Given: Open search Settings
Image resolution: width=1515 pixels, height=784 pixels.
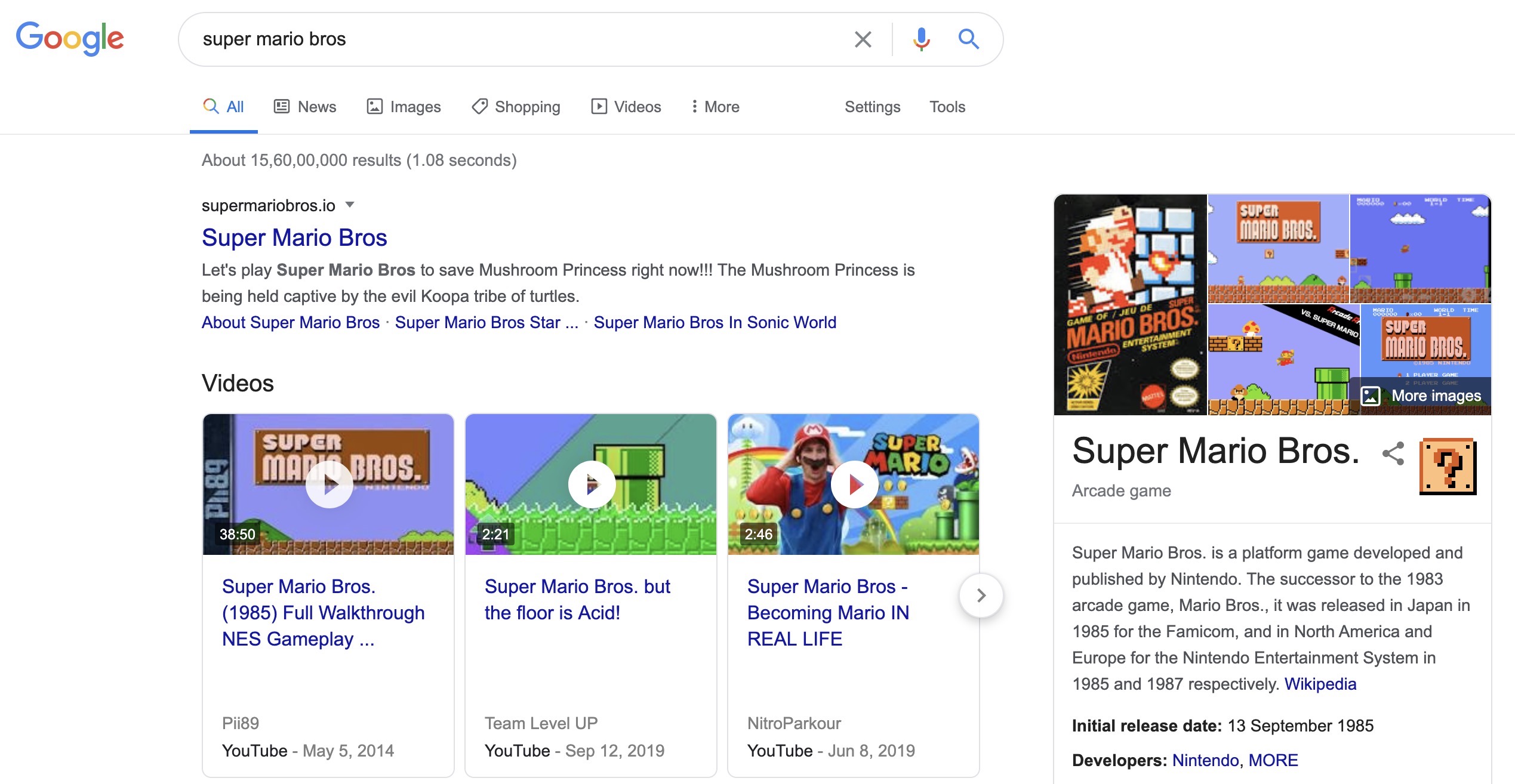Looking at the screenshot, I should coord(872,107).
